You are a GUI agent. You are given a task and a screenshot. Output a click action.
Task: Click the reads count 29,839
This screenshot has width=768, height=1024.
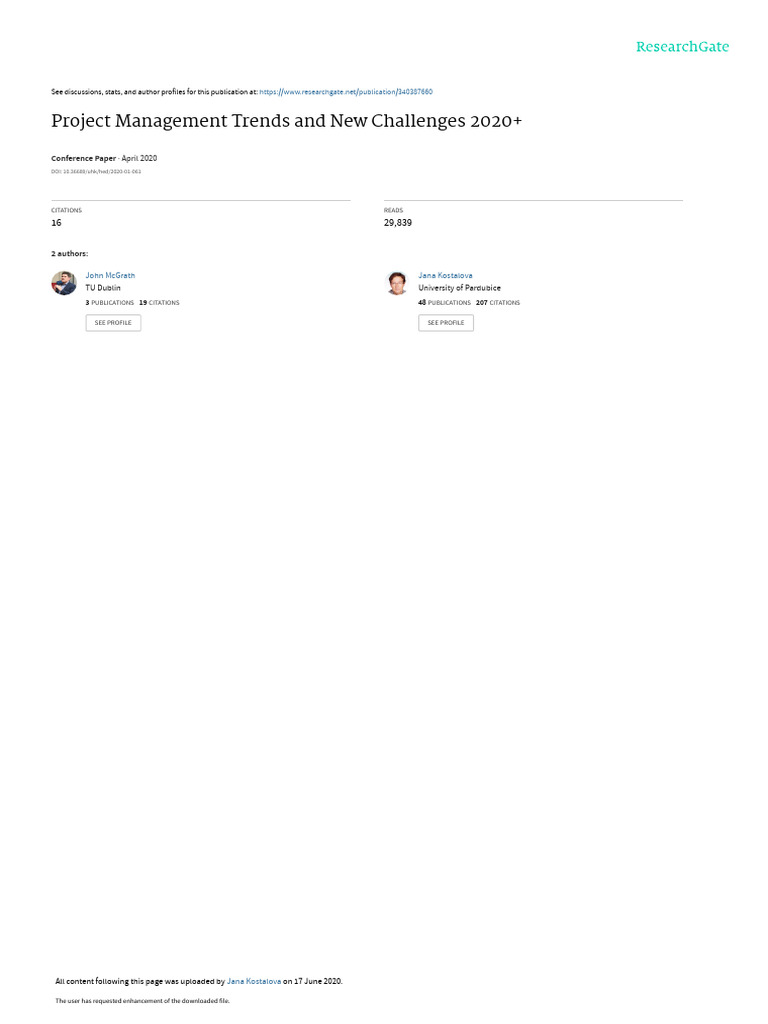(x=398, y=223)
